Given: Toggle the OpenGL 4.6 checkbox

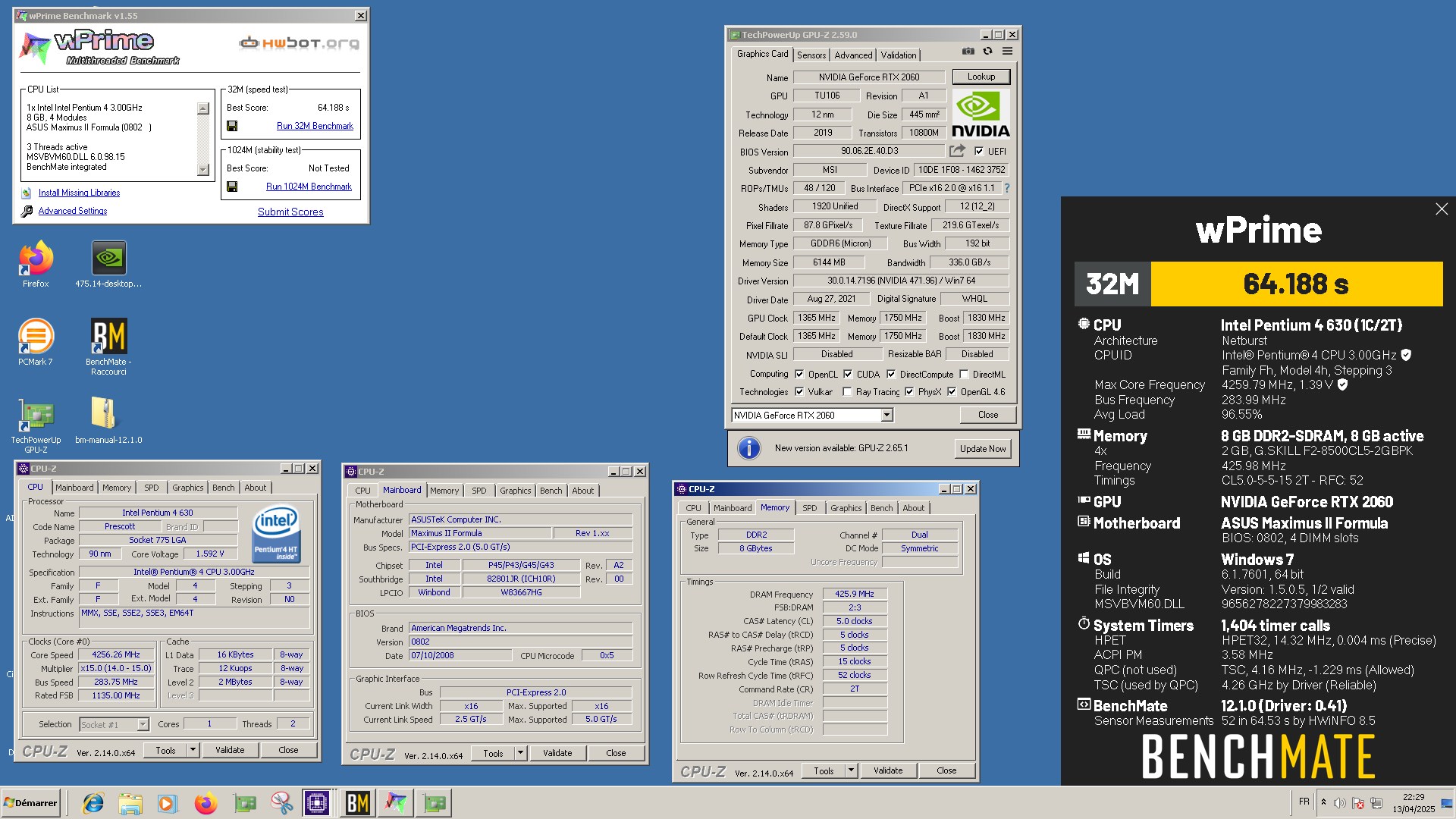Looking at the screenshot, I should 952,392.
